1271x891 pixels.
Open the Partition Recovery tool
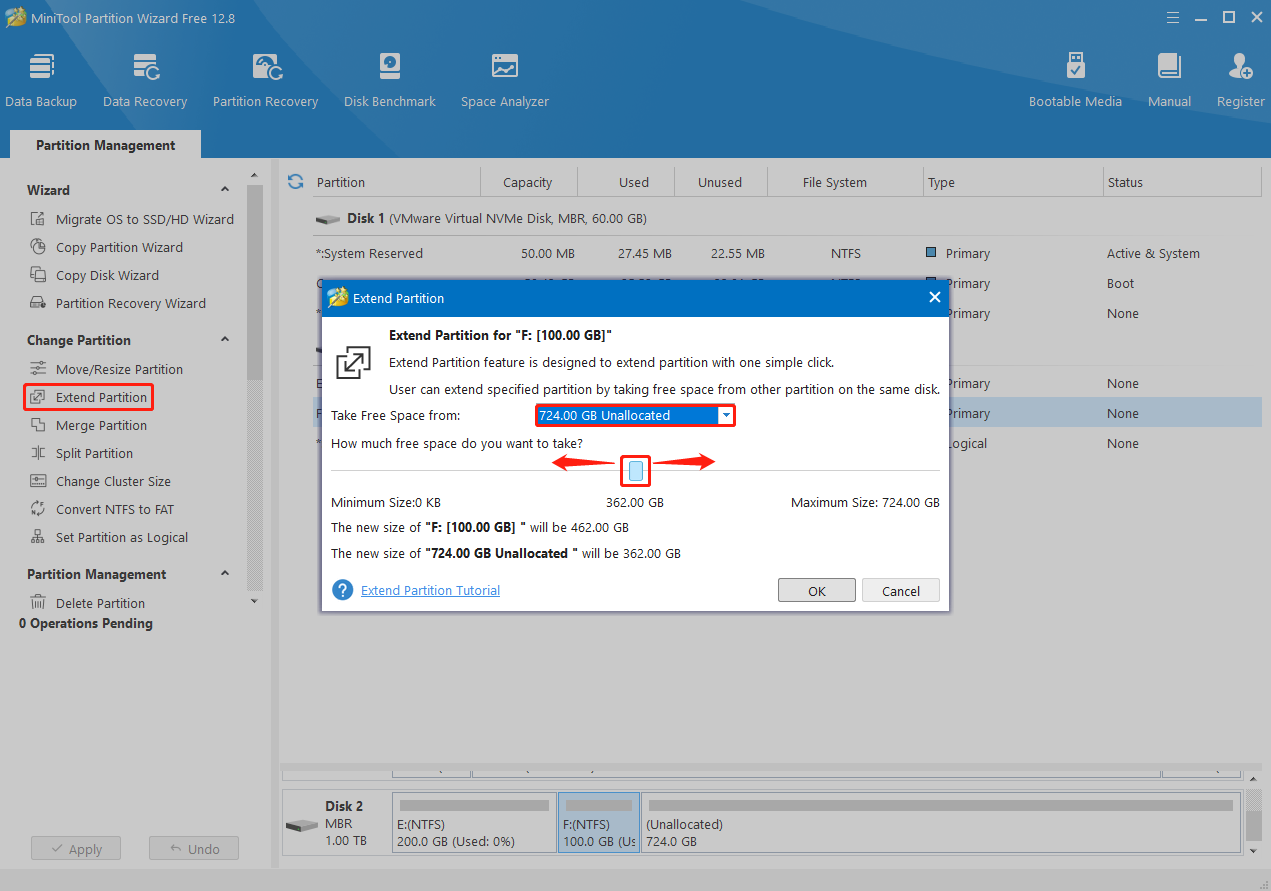[x=265, y=80]
